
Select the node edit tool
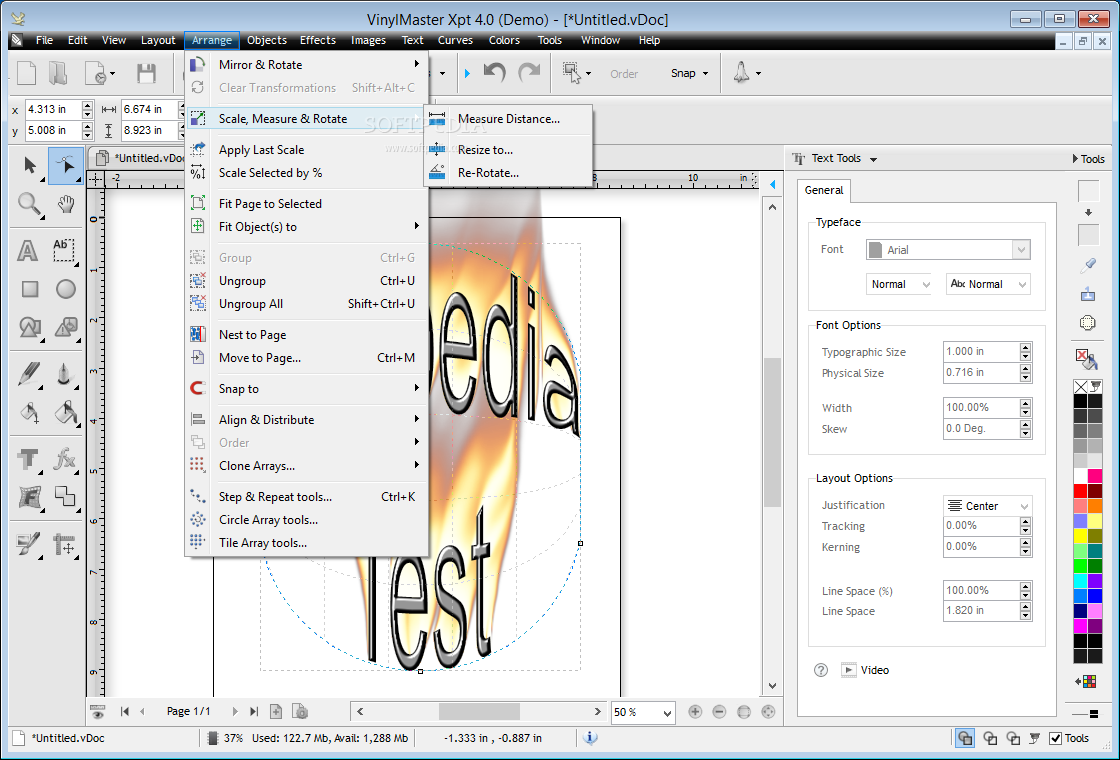click(x=66, y=166)
